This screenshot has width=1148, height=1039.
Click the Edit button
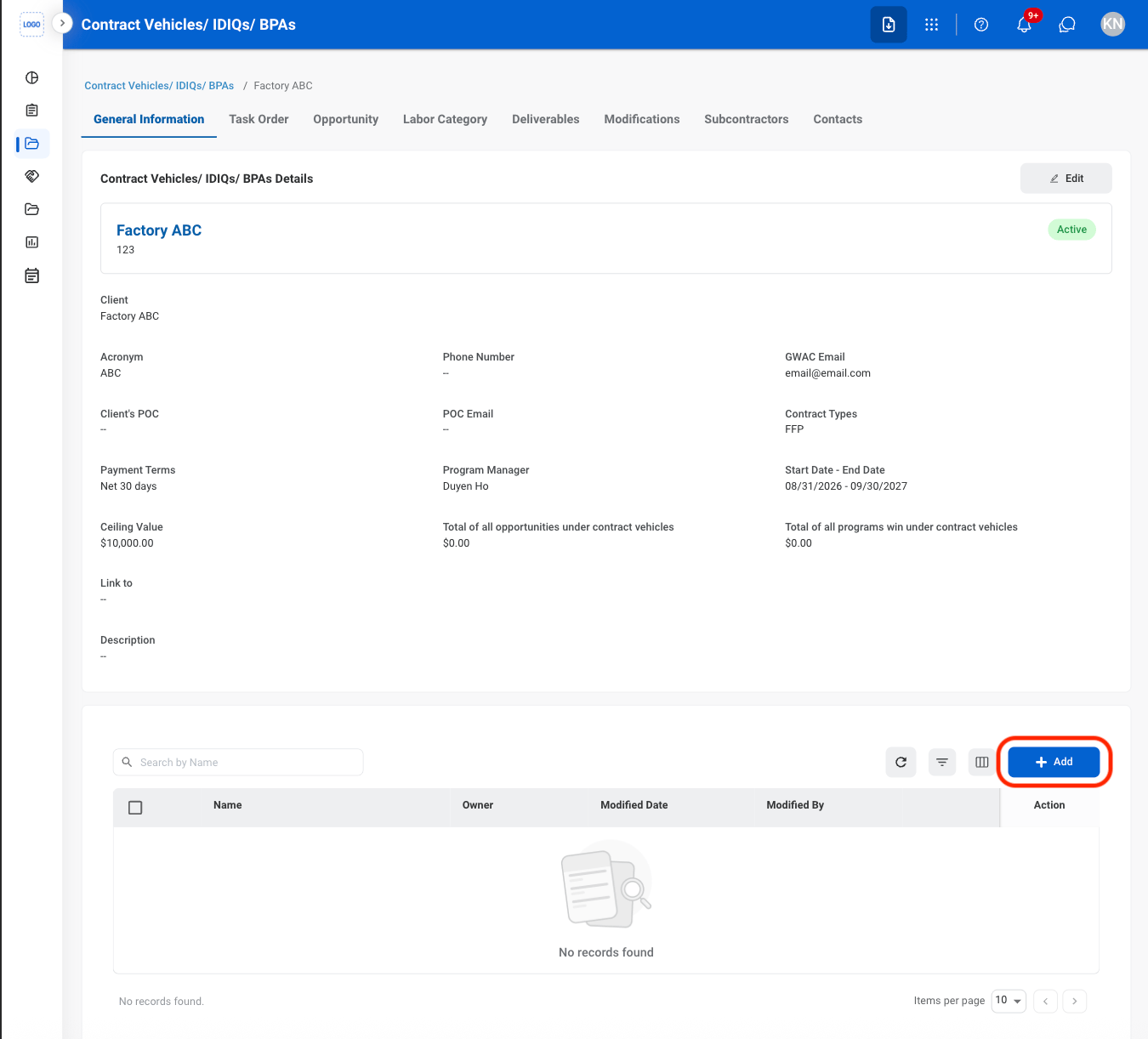pyautogui.click(x=1066, y=179)
